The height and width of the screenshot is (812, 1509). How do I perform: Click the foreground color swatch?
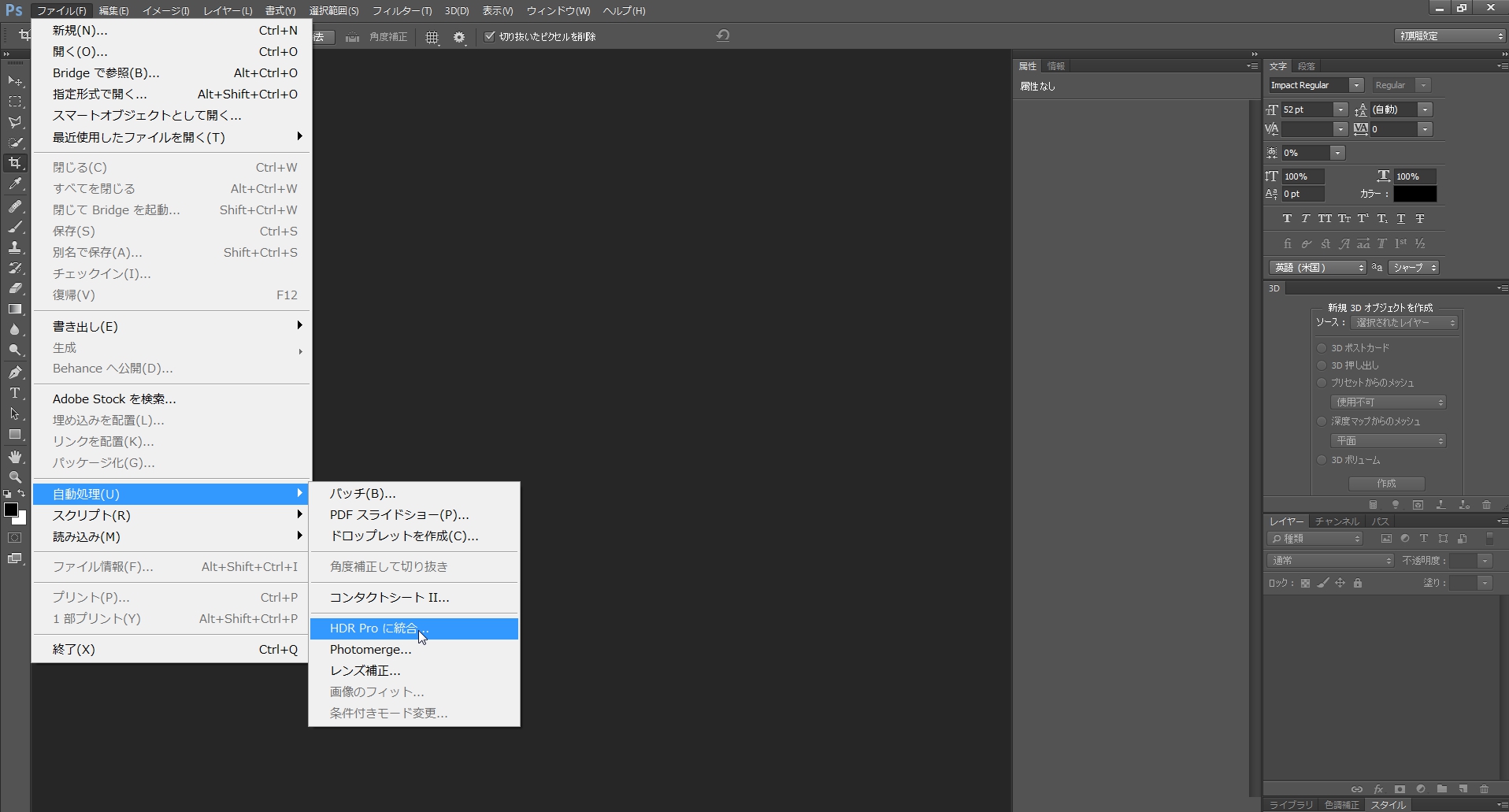click(10, 510)
